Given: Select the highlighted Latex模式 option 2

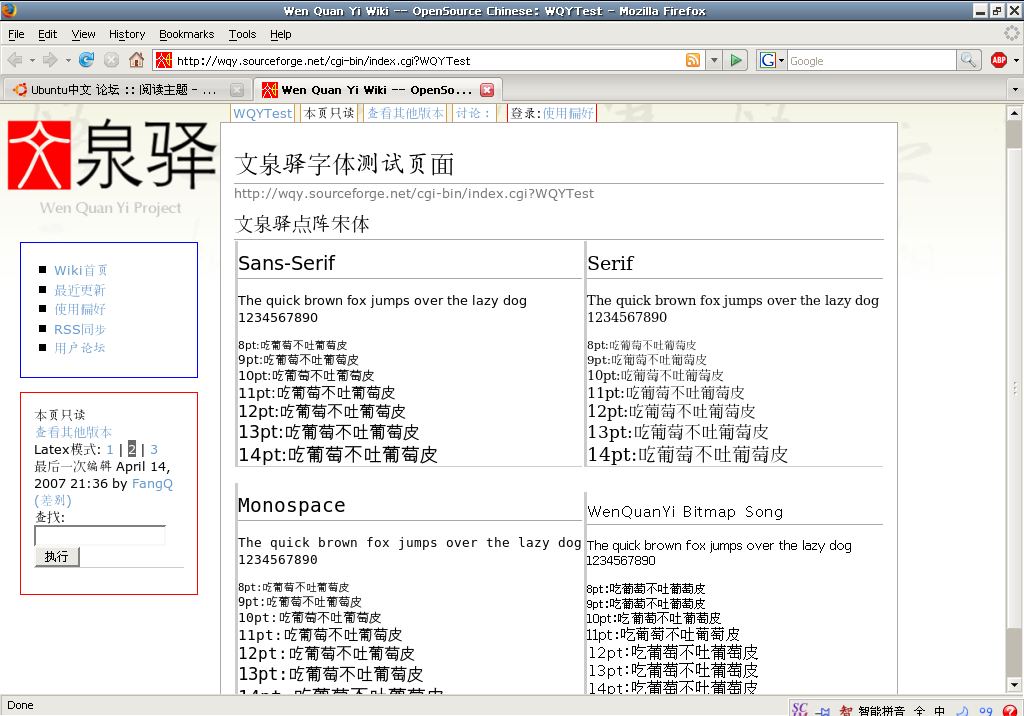Looking at the screenshot, I should pos(132,449).
